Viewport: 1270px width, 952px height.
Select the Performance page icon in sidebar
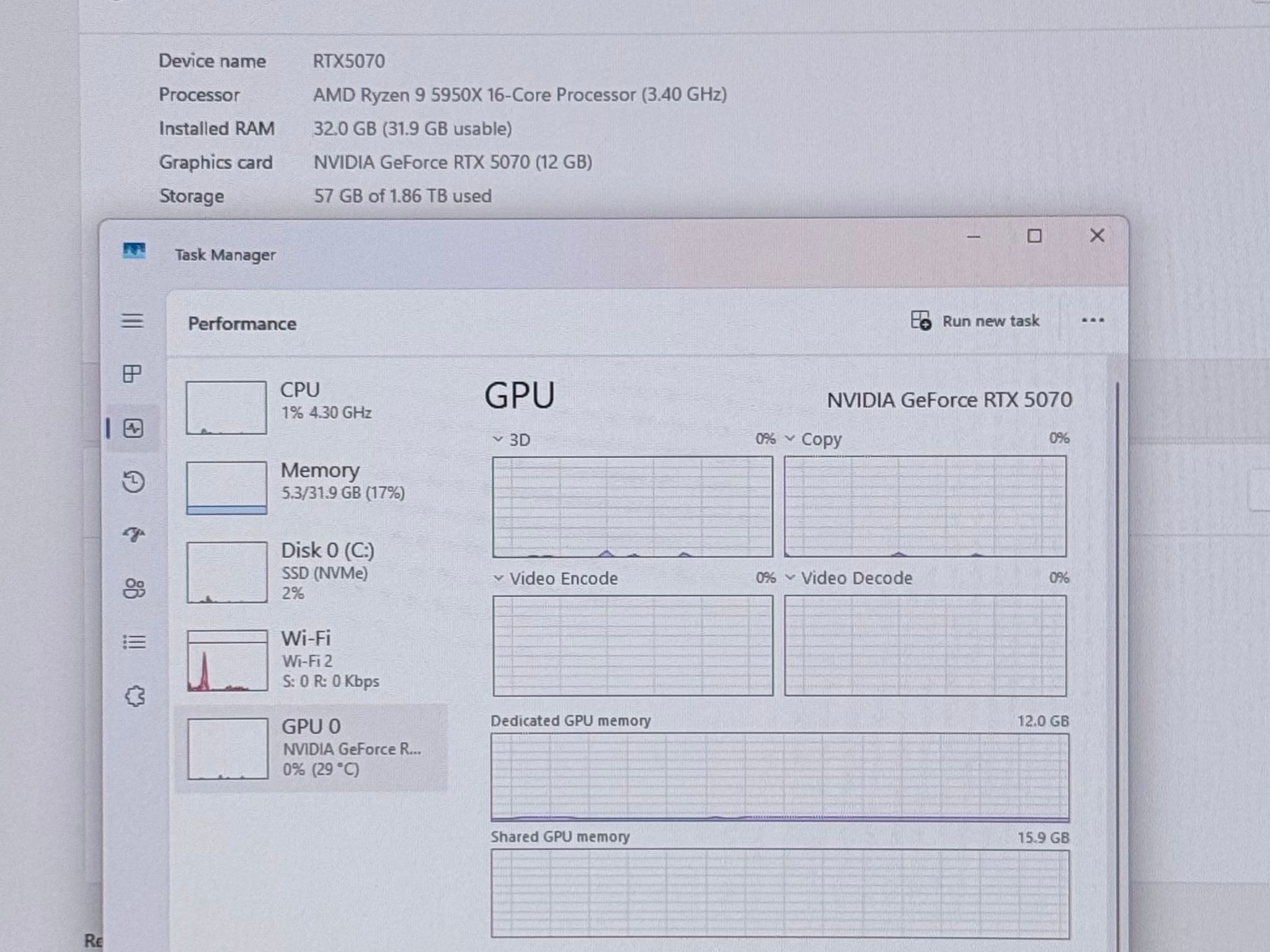click(133, 428)
